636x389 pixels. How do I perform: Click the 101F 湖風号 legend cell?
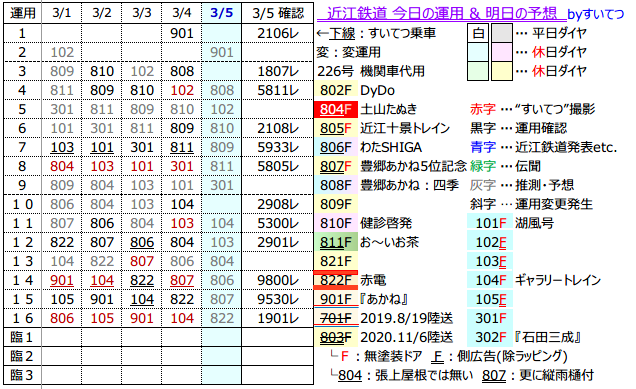[490, 223]
